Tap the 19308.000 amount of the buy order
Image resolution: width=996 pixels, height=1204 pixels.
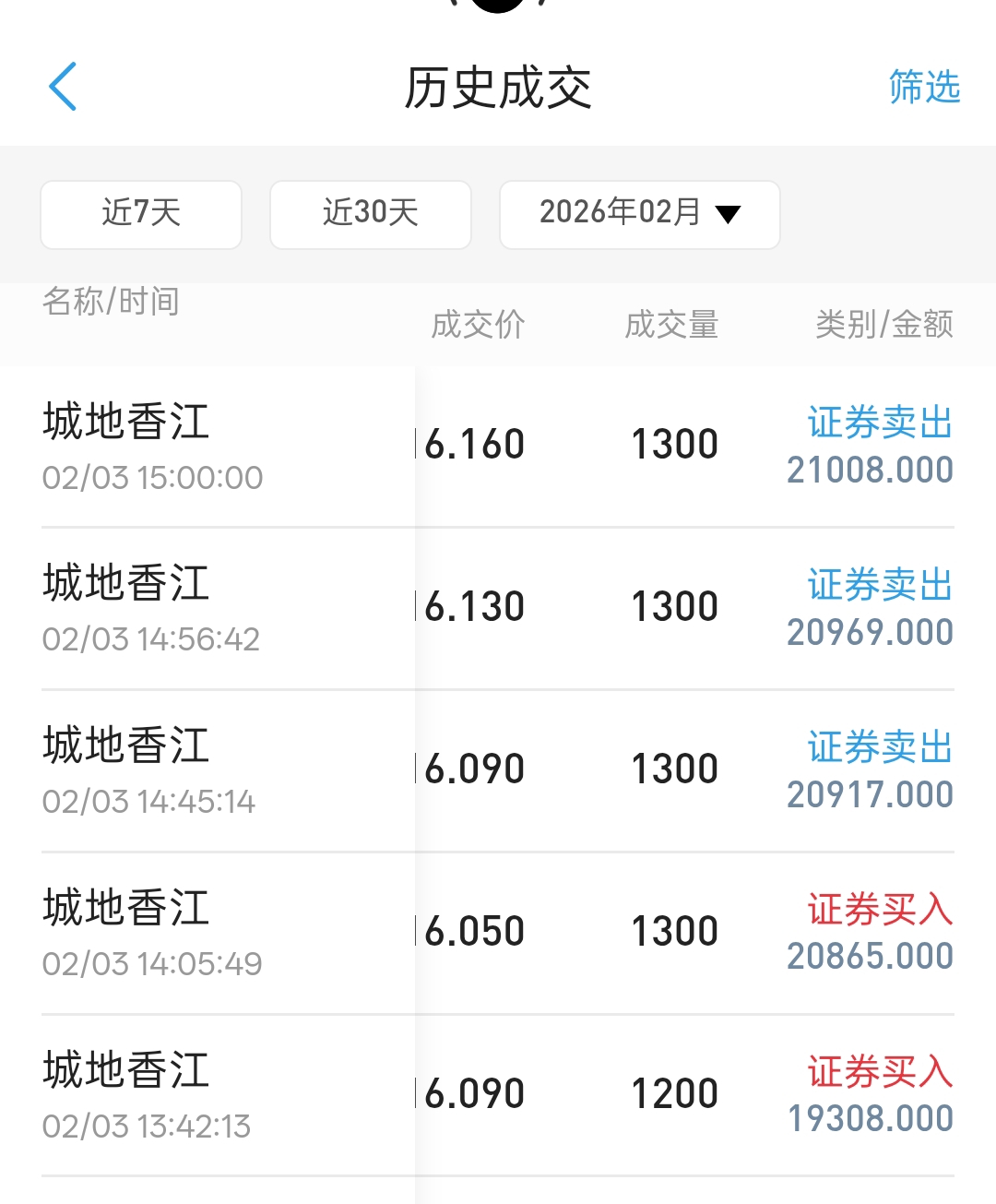[871, 1119]
